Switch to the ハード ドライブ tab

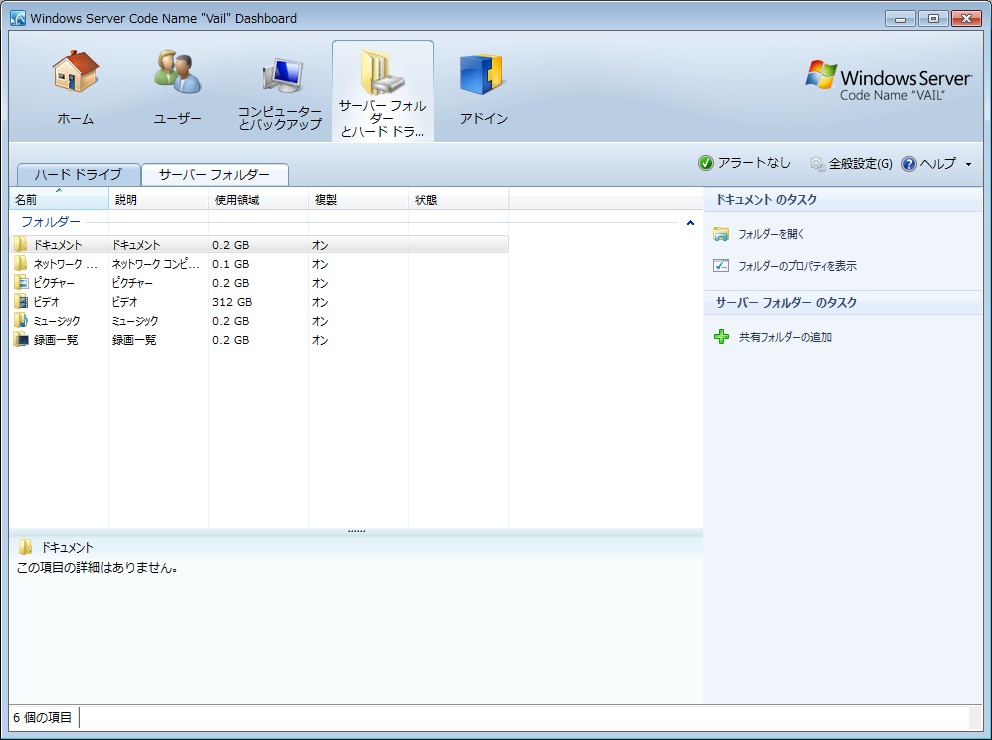coord(78,174)
